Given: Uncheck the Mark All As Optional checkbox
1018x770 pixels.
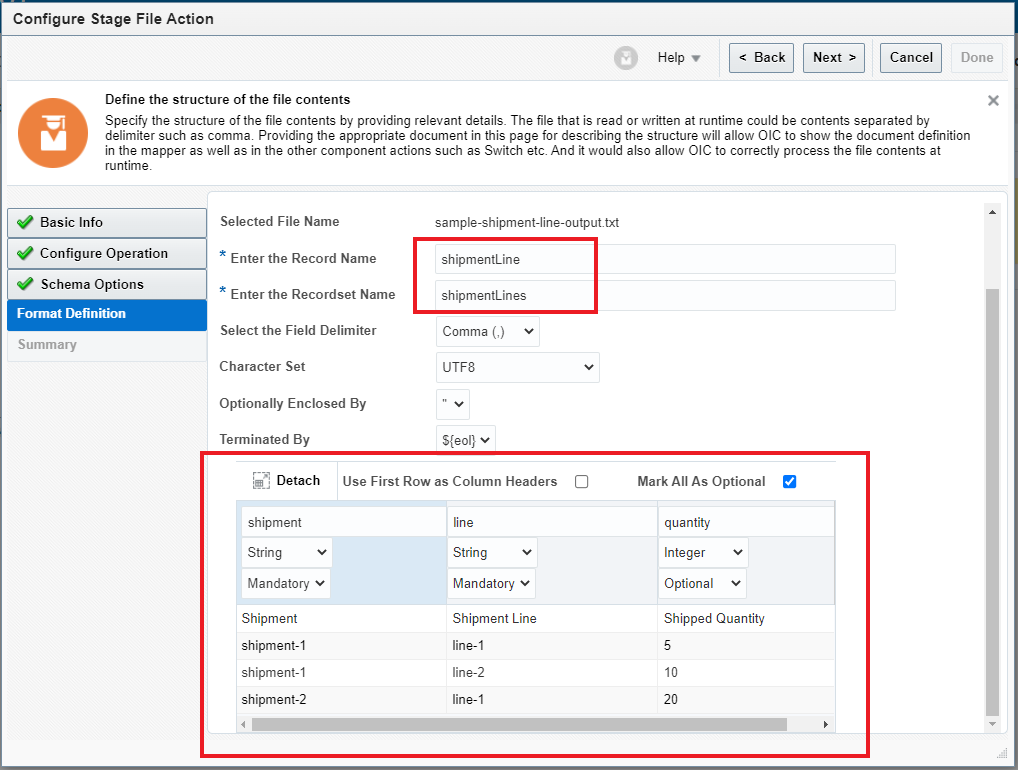Looking at the screenshot, I should tap(789, 482).
